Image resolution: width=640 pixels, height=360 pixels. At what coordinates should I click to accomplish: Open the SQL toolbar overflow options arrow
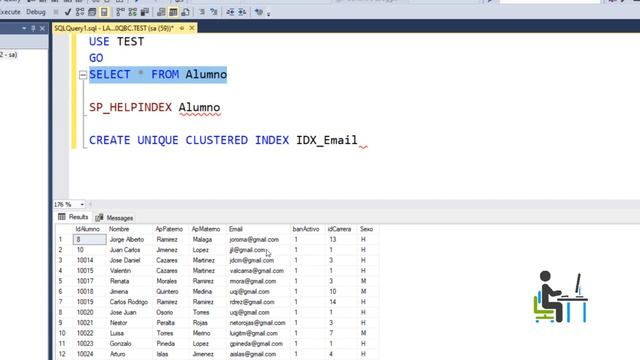click(x=269, y=13)
